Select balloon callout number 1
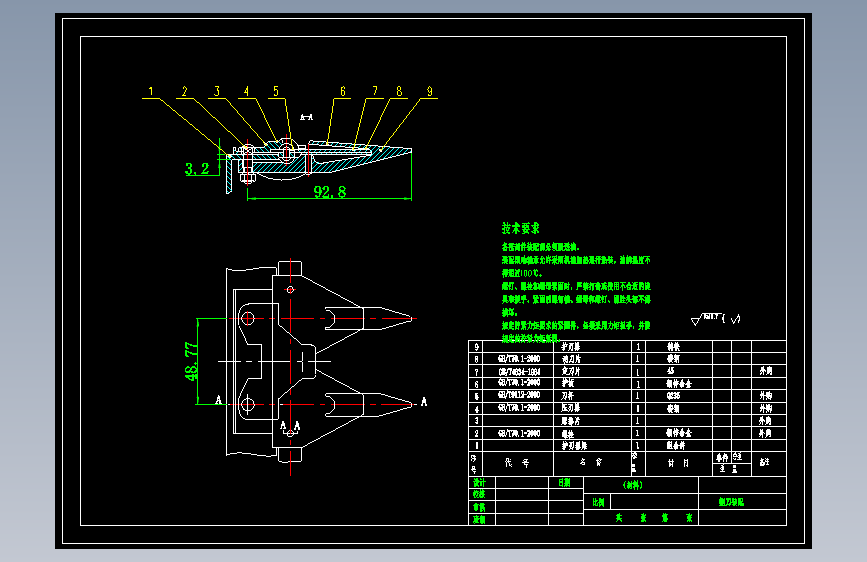This screenshot has width=867, height=562. [x=151, y=91]
